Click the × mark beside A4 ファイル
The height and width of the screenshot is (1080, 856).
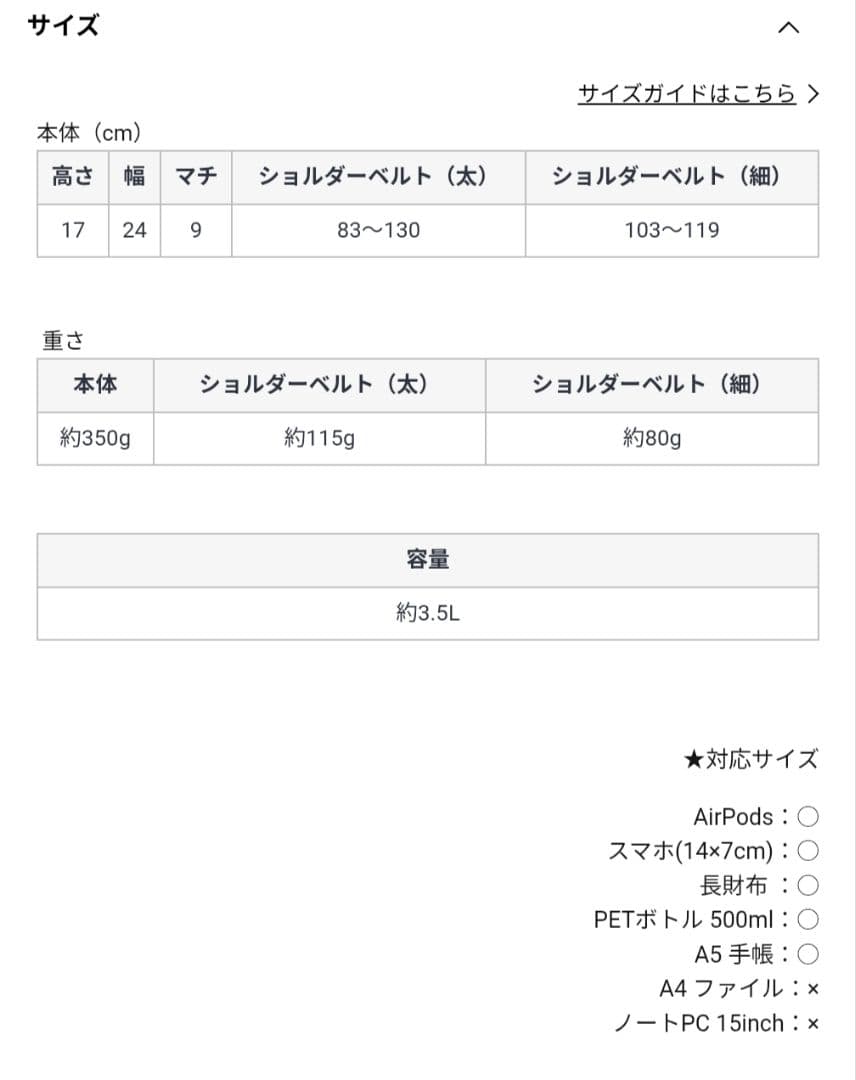tap(812, 989)
